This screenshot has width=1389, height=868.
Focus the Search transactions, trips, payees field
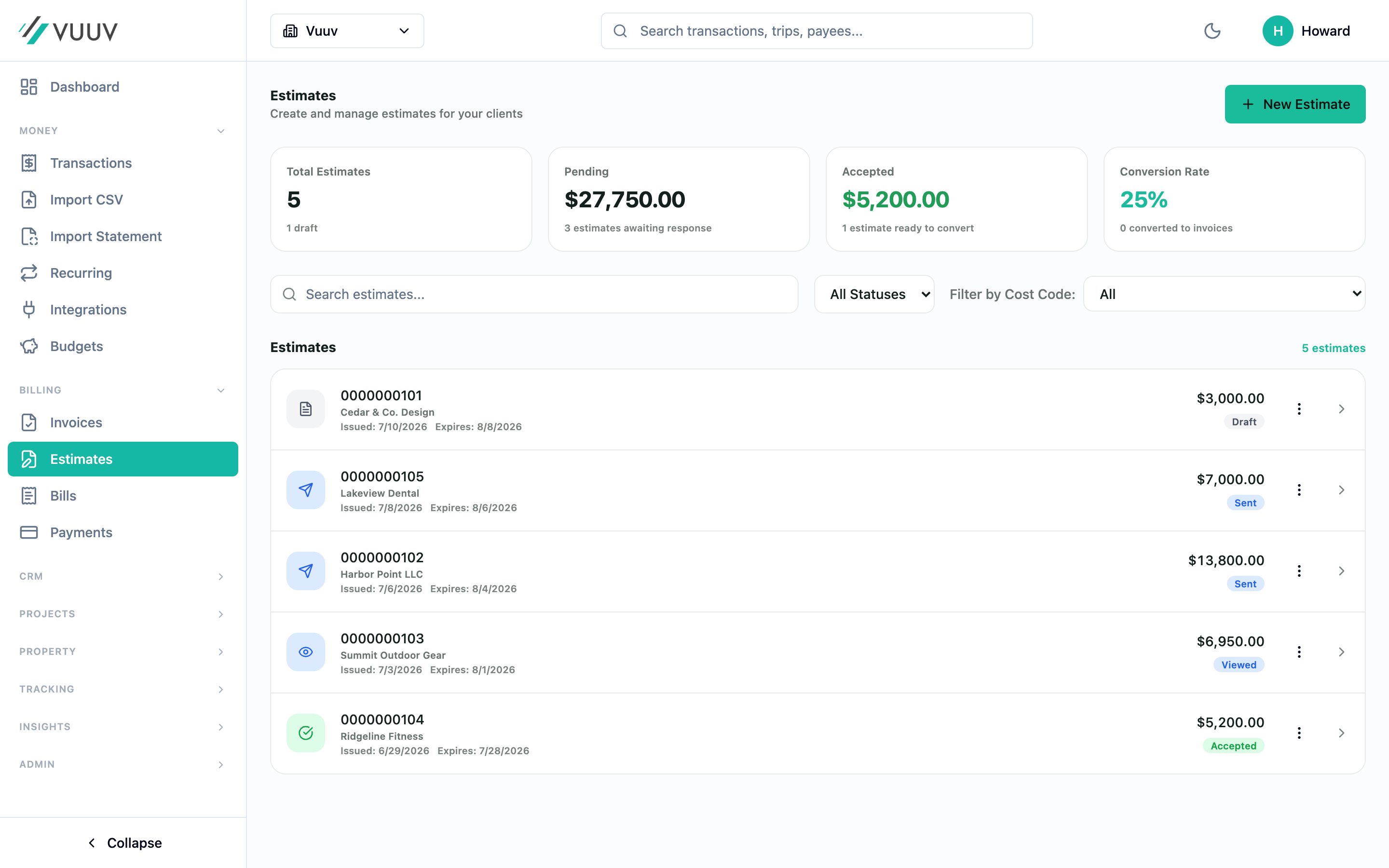pyautogui.click(x=816, y=31)
